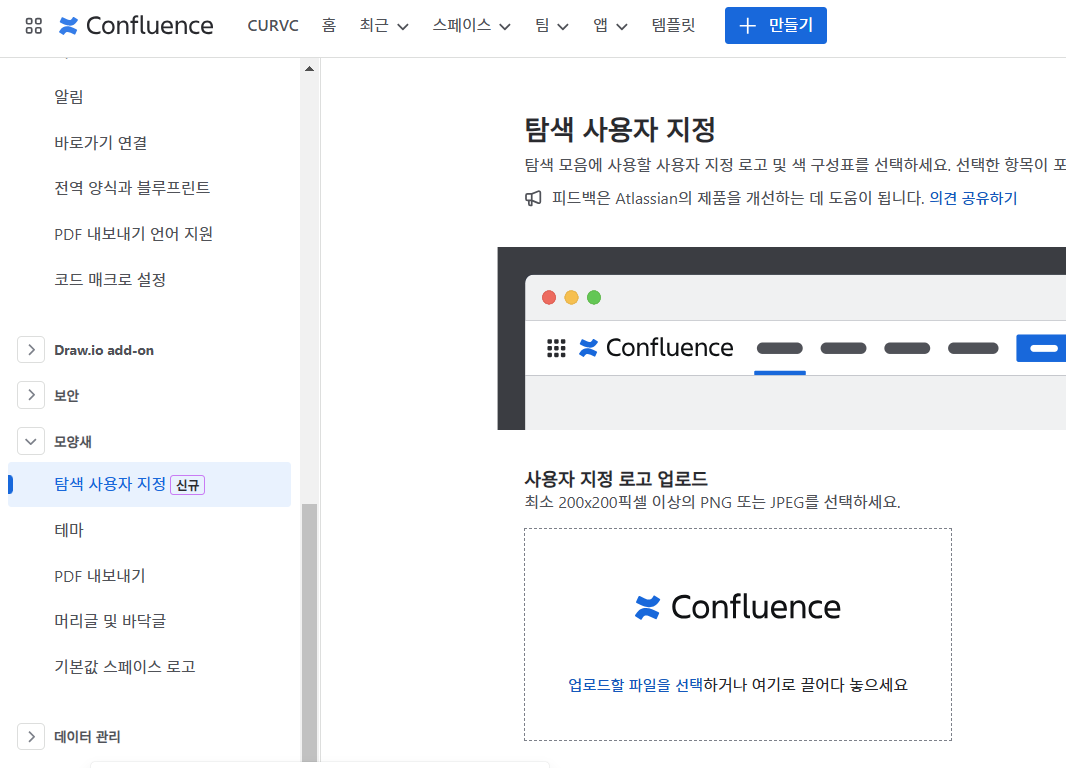The image size is (1066, 768).
Task: Collapse the 모양새 section
Action: click(x=31, y=441)
